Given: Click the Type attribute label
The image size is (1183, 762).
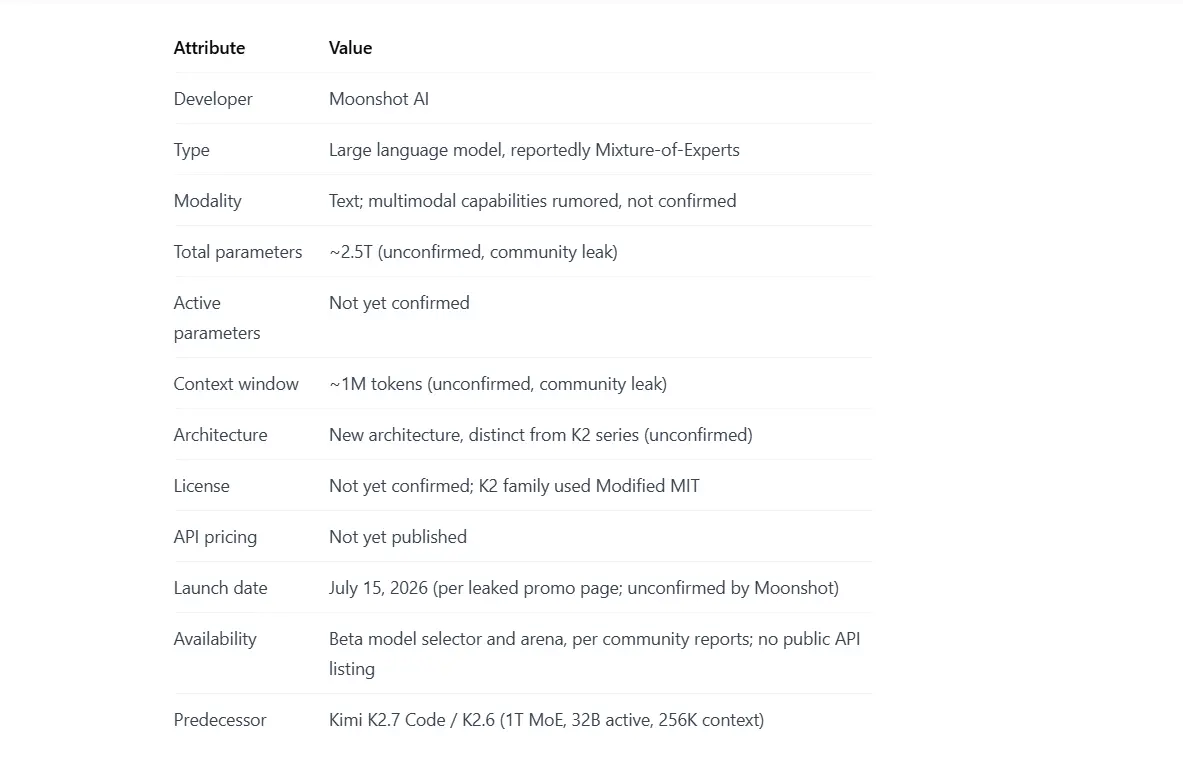Looking at the screenshot, I should [x=192, y=150].
